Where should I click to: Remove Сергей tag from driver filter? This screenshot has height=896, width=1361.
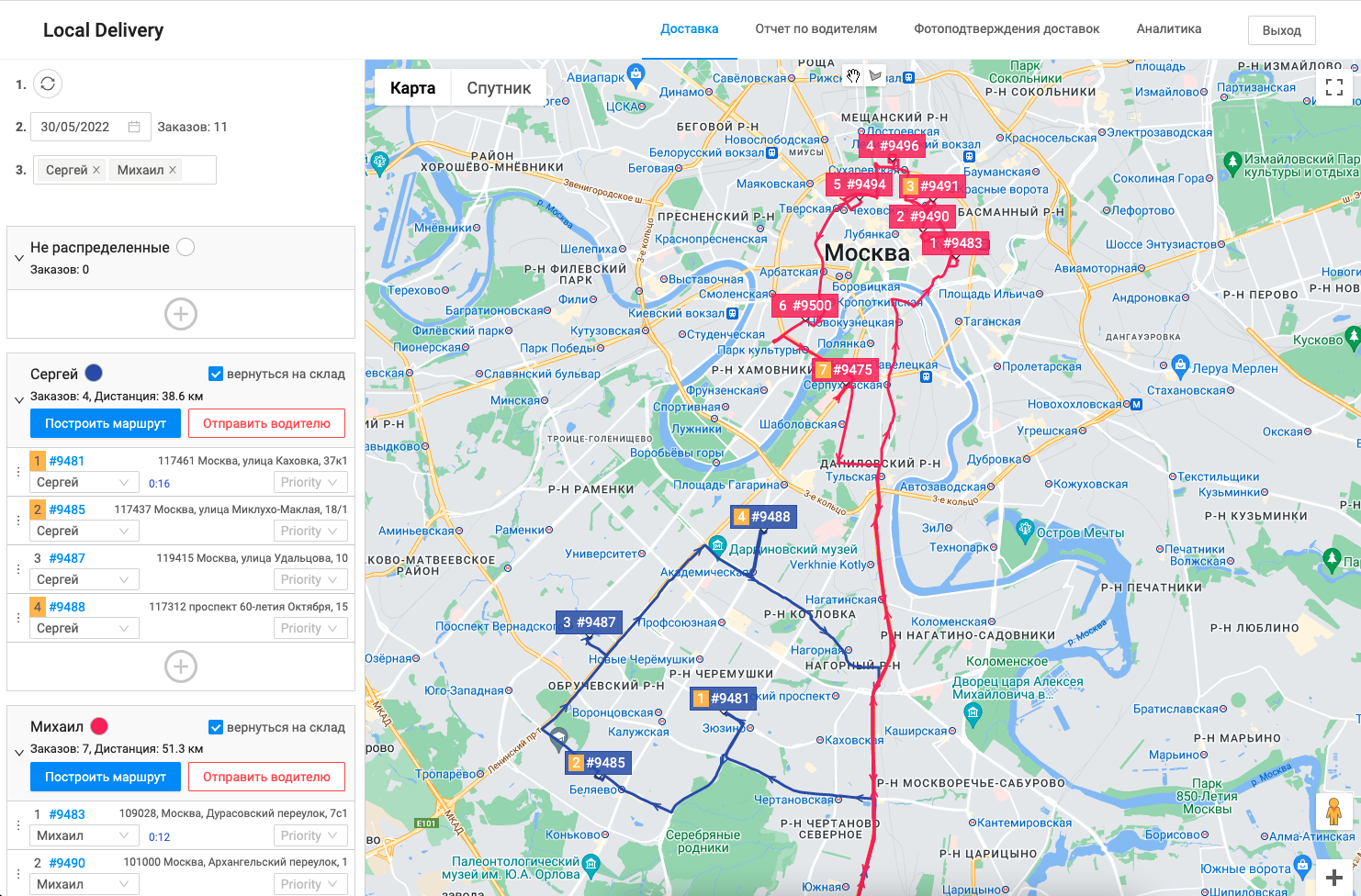point(96,170)
